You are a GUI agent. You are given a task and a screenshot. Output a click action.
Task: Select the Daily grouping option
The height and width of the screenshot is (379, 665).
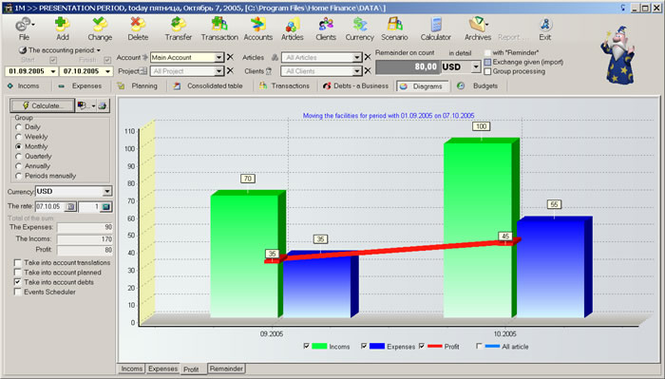[18, 127]
